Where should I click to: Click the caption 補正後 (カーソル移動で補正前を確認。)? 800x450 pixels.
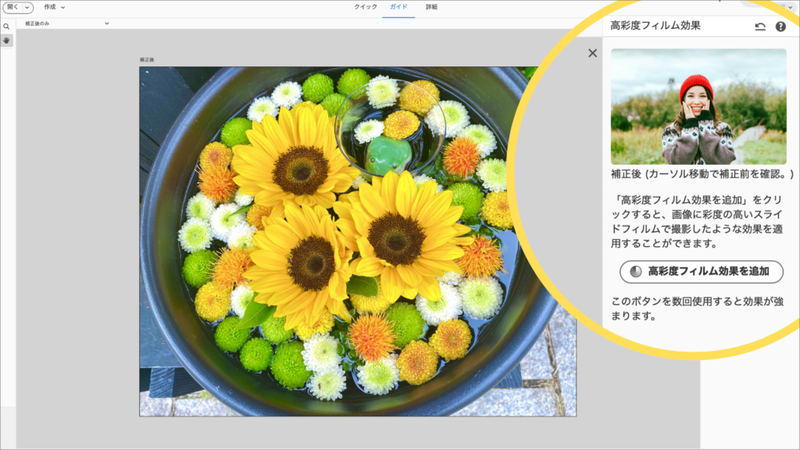point(702,174)
